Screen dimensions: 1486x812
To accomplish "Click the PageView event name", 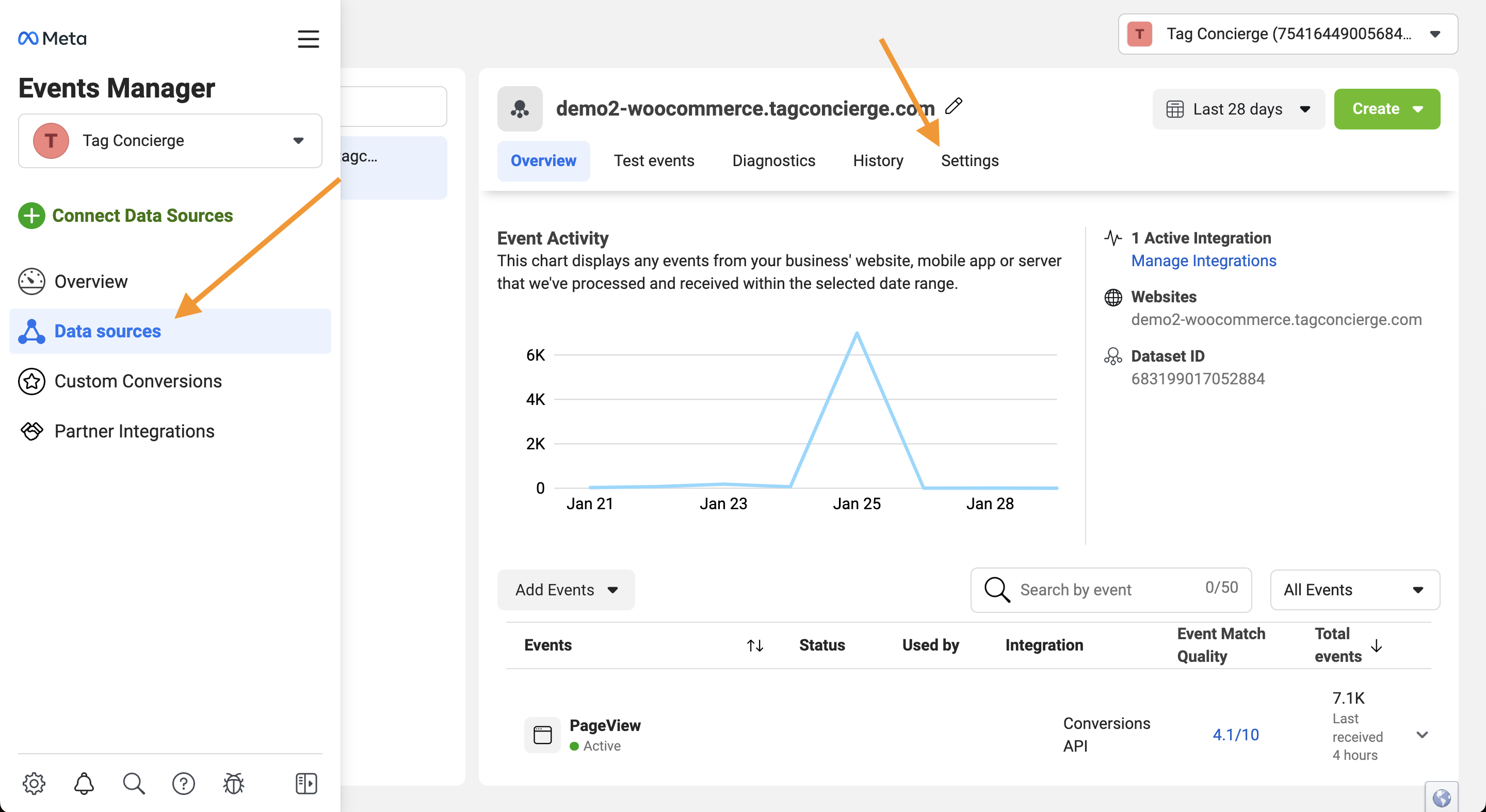I will (605, 725).
